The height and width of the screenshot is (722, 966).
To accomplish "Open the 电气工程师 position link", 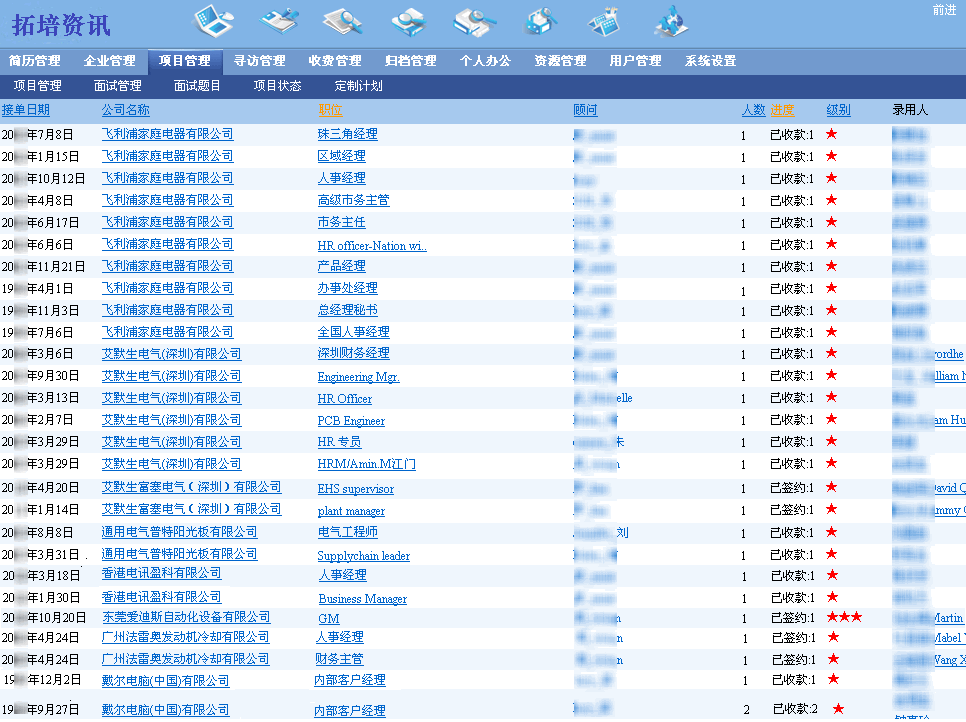I will pyautogui.click(x=347, y=532).
